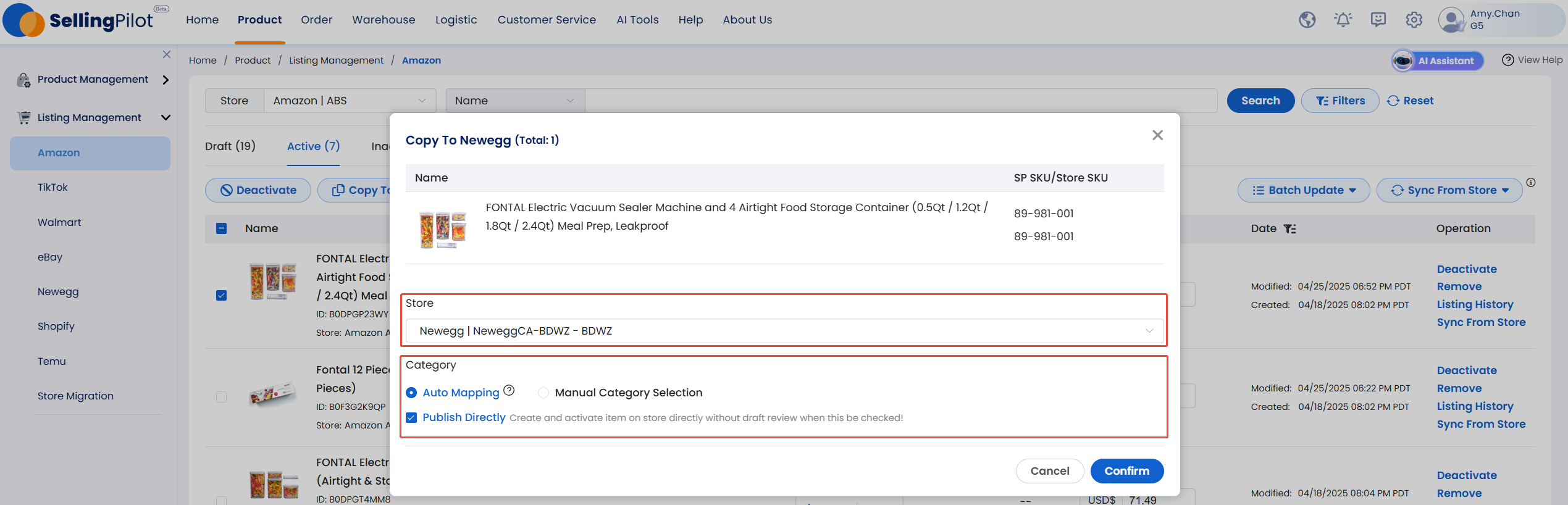Click the Reset link
The height and width of the screenshot is (505, 1568).
point(1411,101)
